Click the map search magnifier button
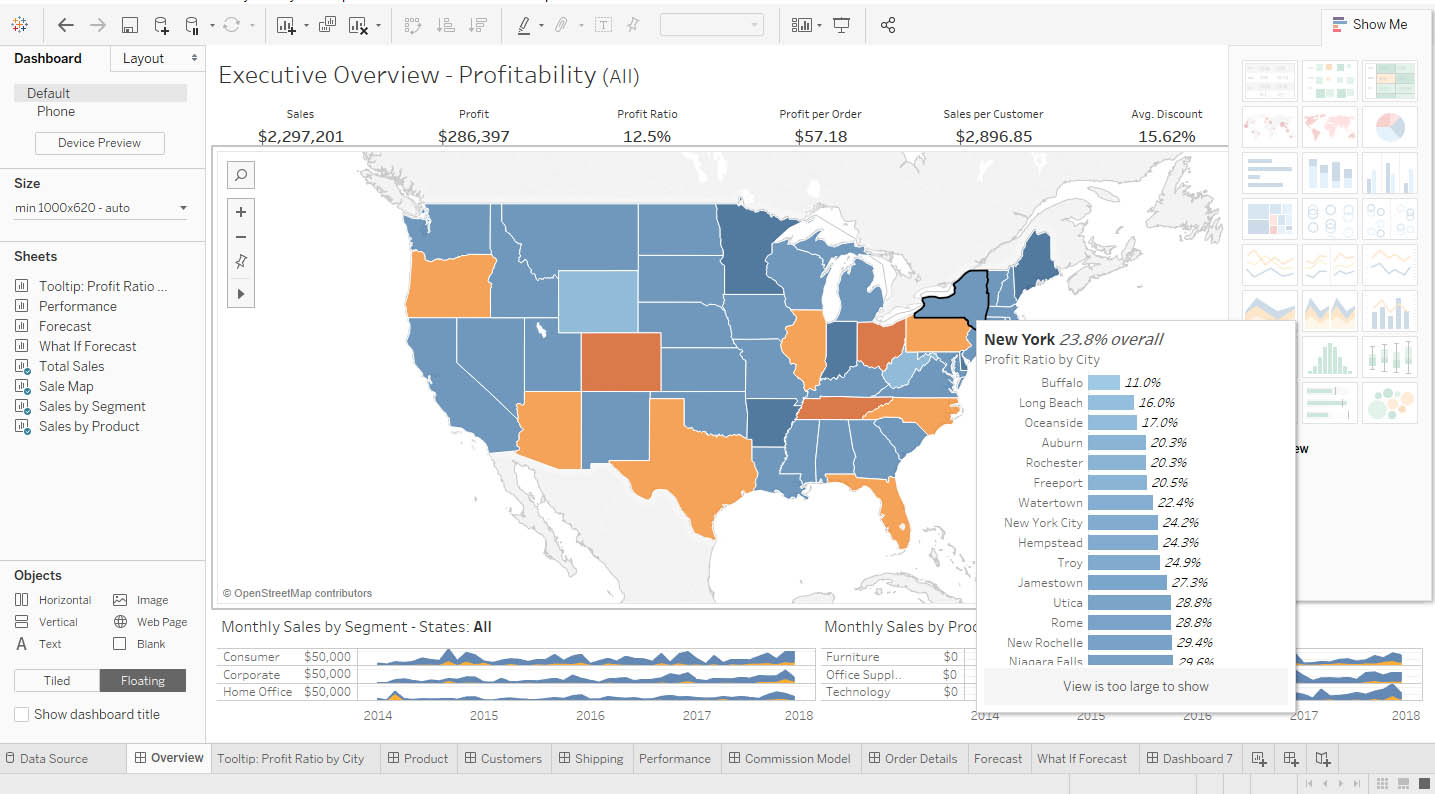Screen dimensions: 1435x794 point(241,175)
